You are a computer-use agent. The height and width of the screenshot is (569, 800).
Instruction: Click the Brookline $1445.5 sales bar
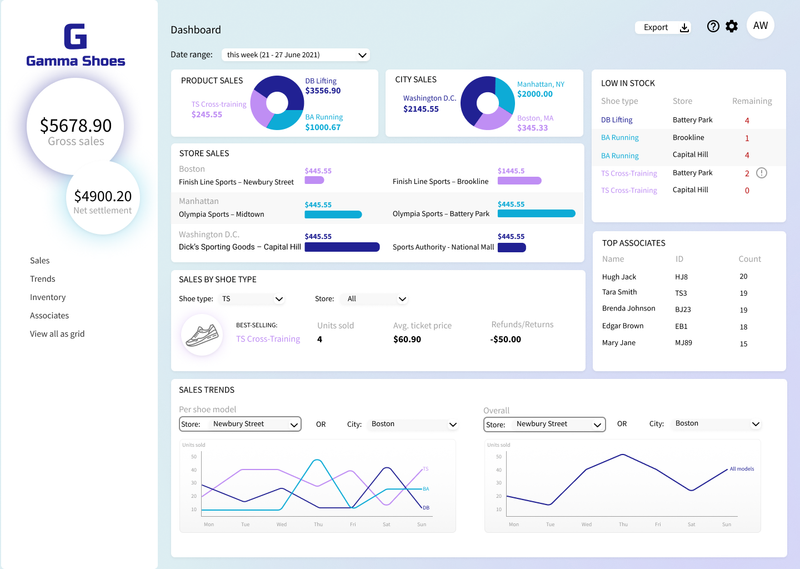point(519,180)
